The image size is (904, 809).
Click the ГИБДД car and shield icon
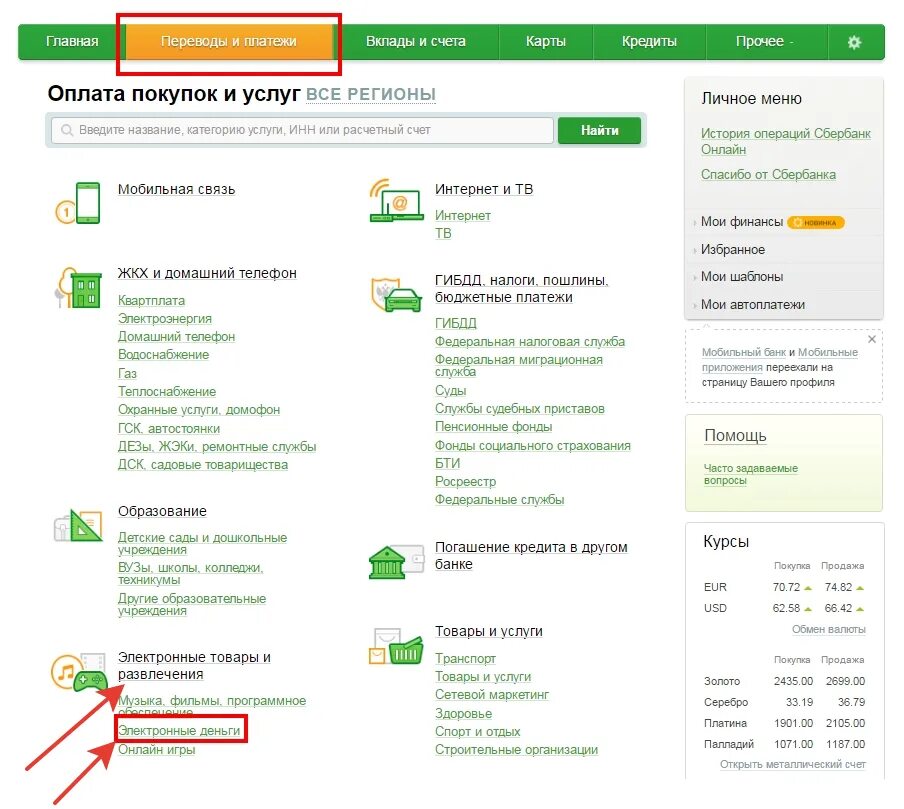[x=396, y=294]
